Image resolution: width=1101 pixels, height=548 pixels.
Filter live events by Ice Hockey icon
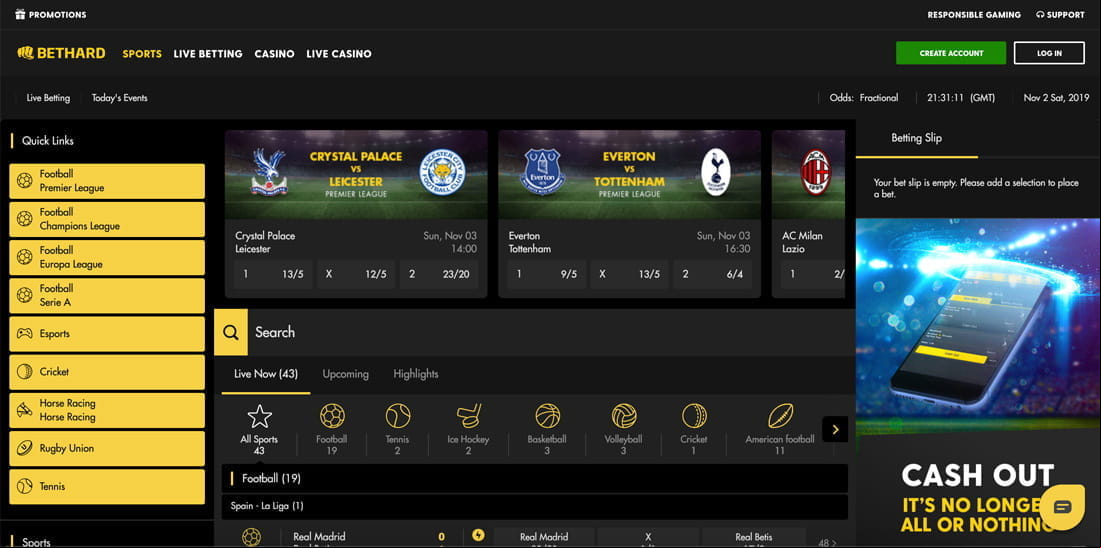pos(468,416)
